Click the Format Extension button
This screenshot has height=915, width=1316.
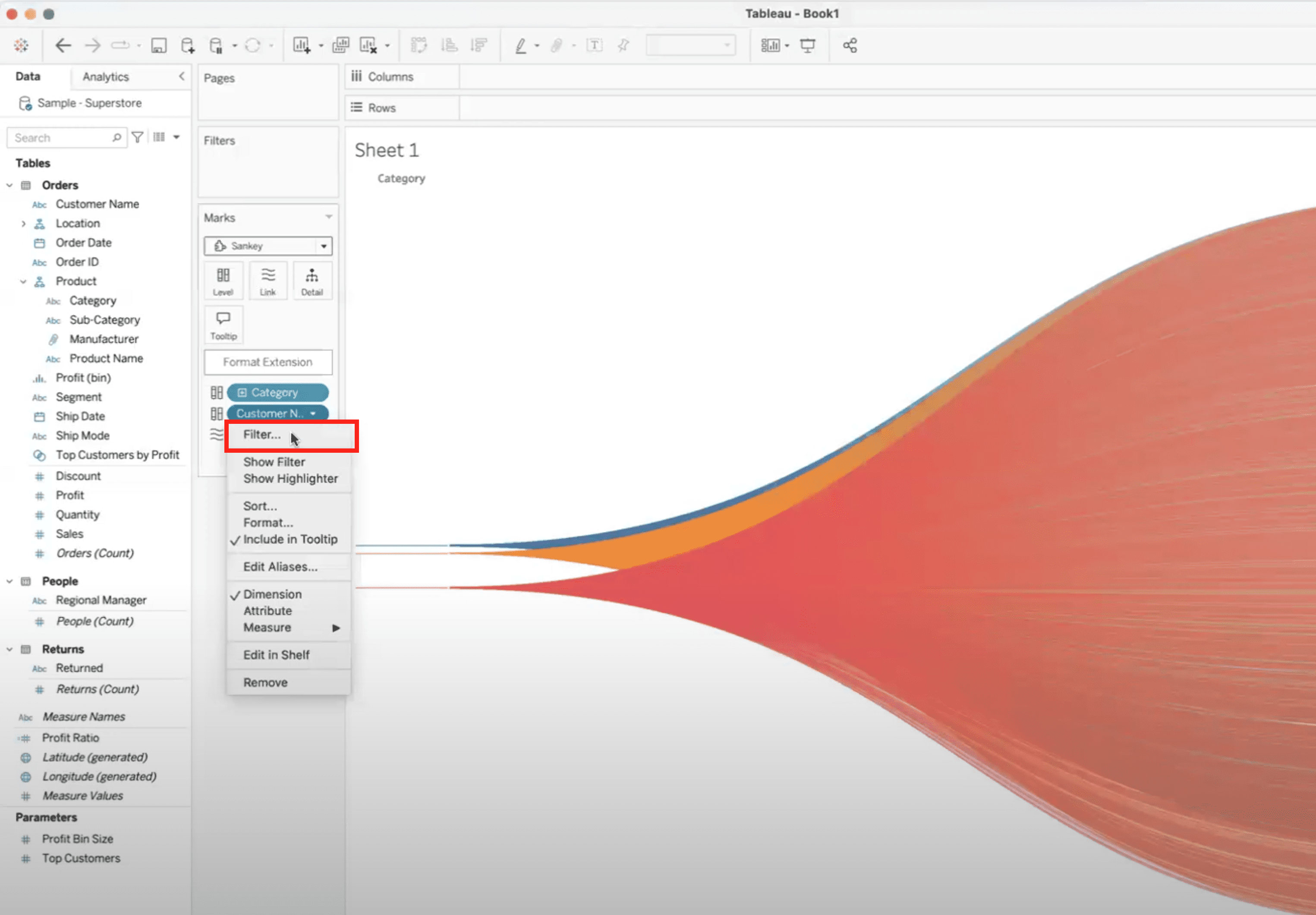click(268, 362)
